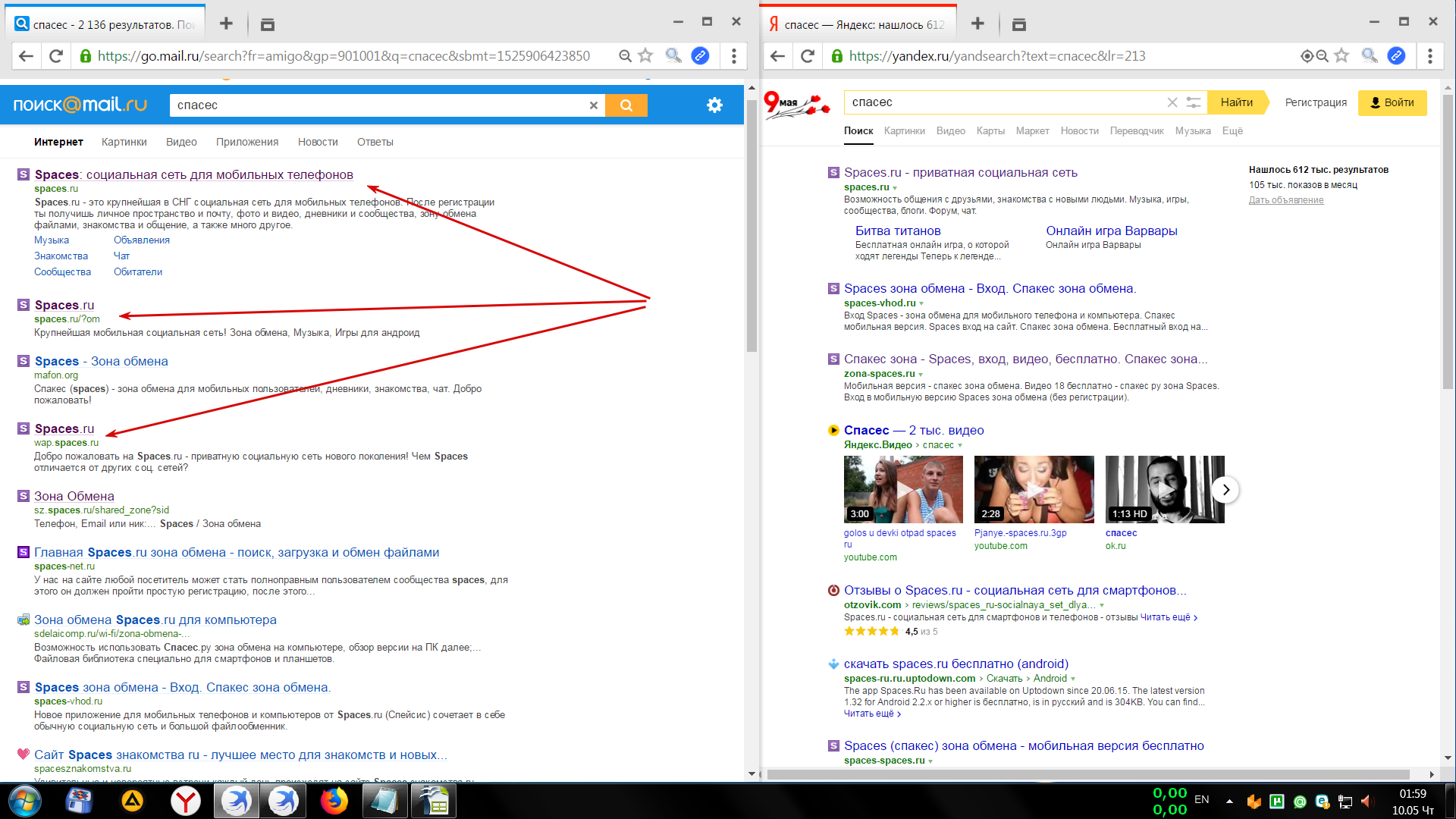The height and width of the screenshot is (819, 1456).
Task: Click back arrow in the Mail.ru browser window
Action: tap(27, 55)
